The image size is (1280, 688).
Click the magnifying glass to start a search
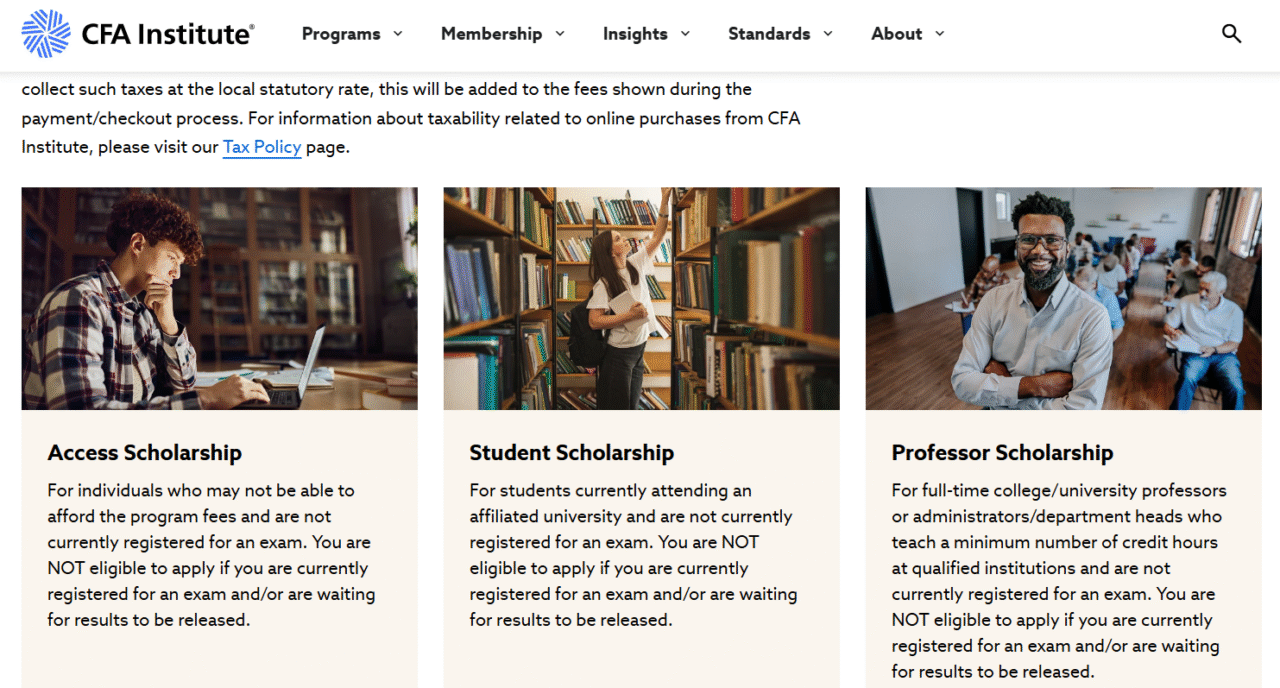tap(1231, 33)
